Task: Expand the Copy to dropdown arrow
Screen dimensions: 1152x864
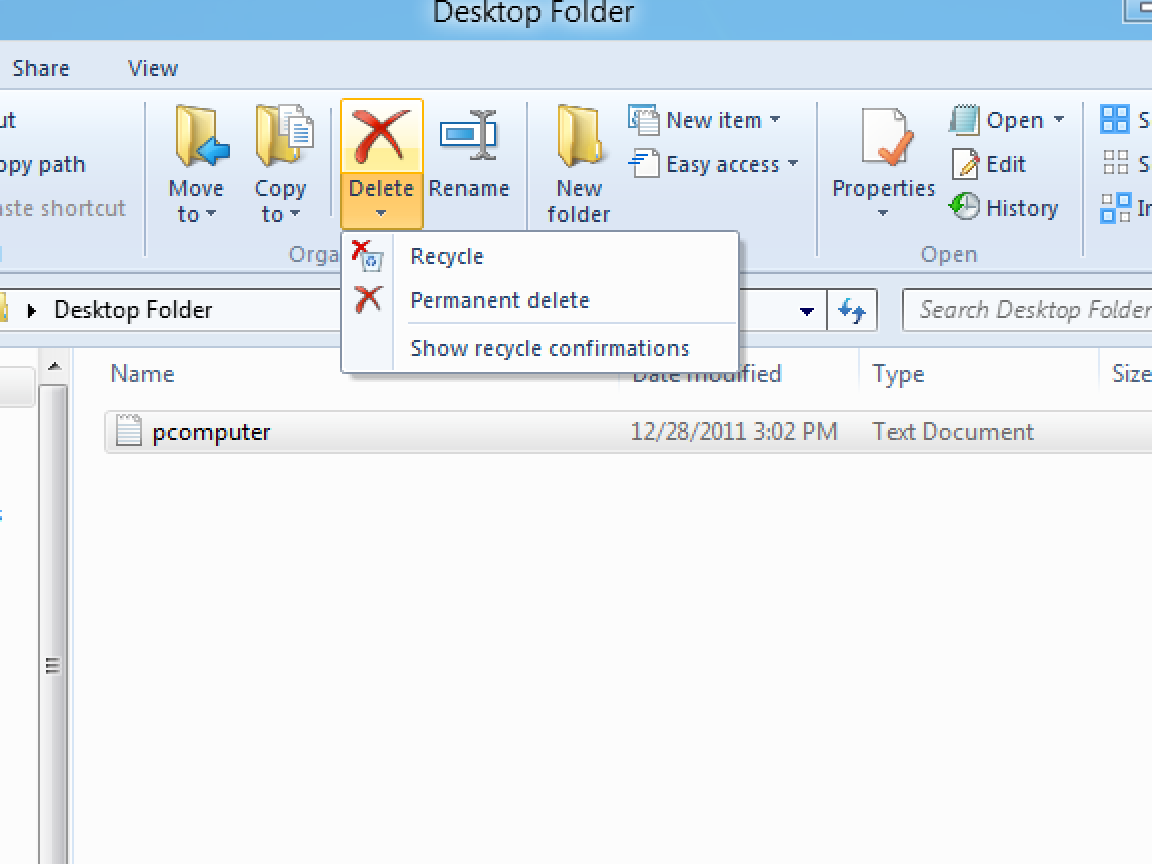Action: 295,214
